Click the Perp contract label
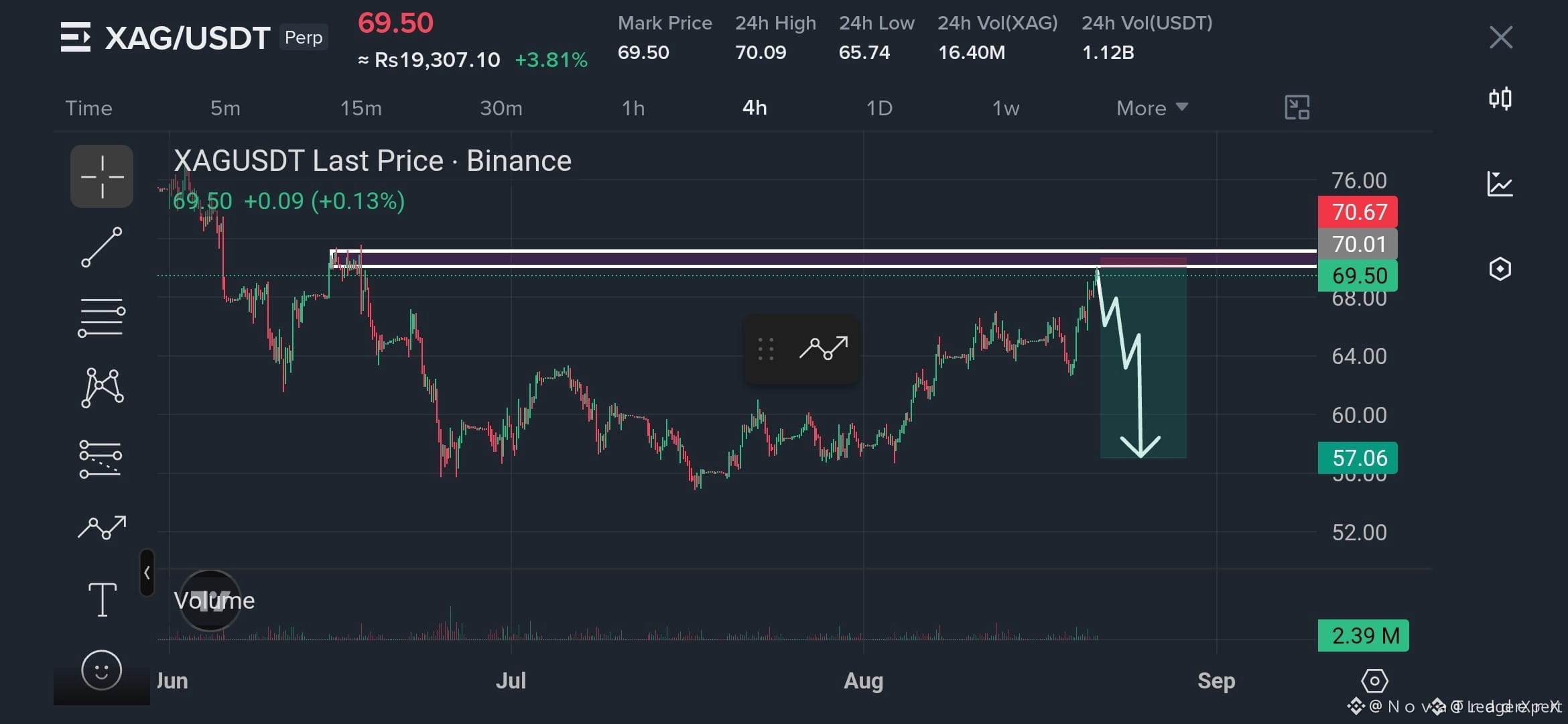The width and height of the screenshot is (1568, 724). (304, 37)
